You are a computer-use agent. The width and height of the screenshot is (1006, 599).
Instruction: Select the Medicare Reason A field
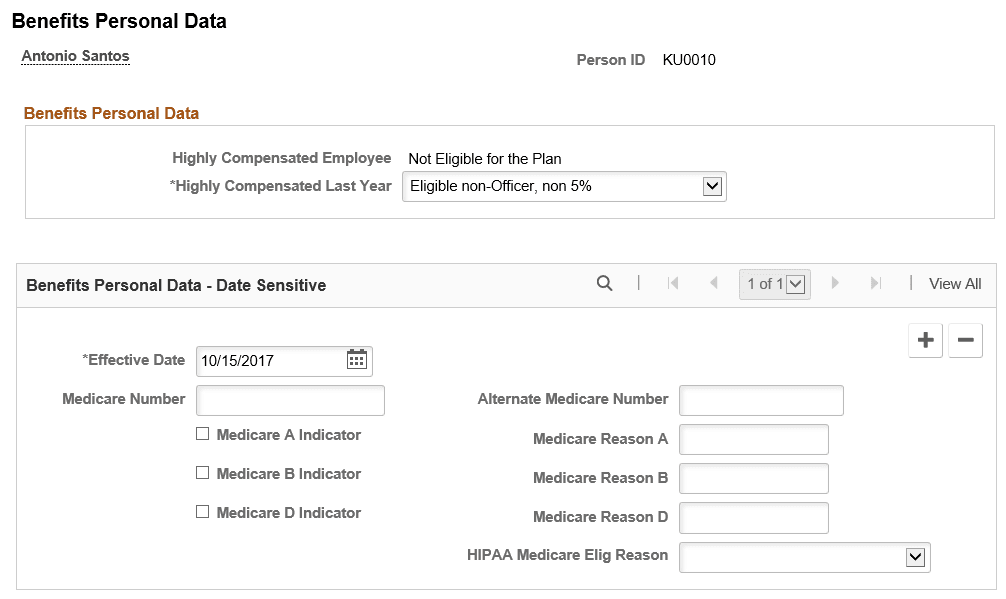[x=753, y=439]
